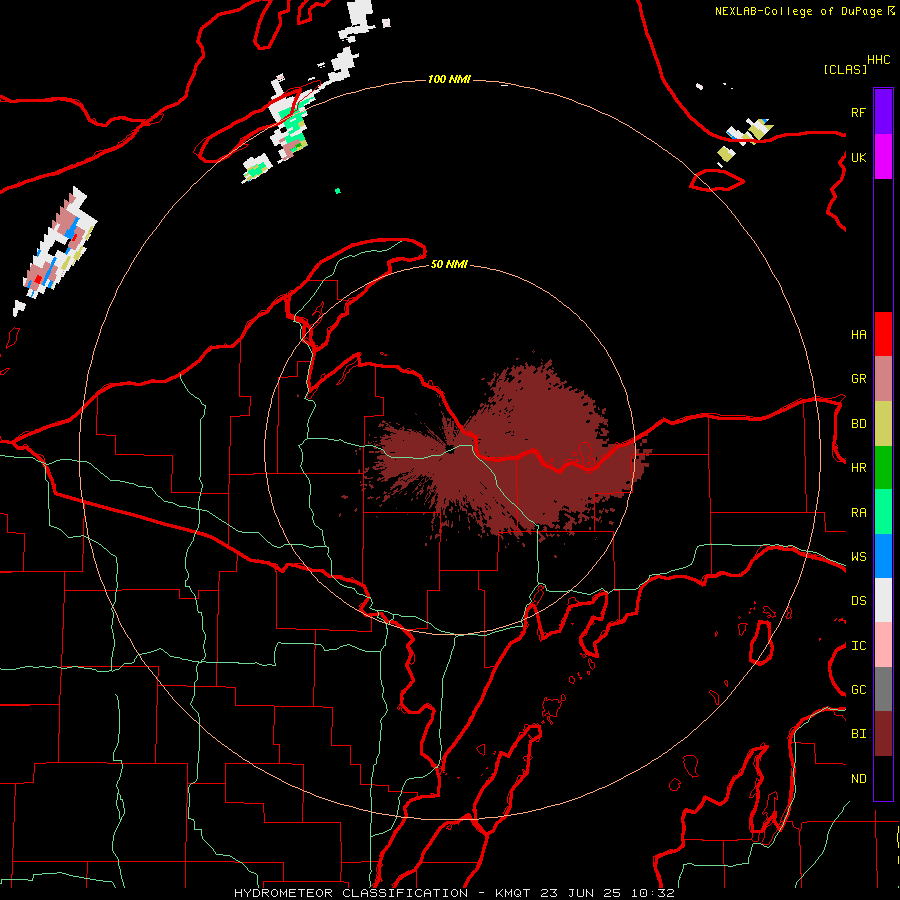Click the HR legend label
900x900 pixels.
[858, 468]
